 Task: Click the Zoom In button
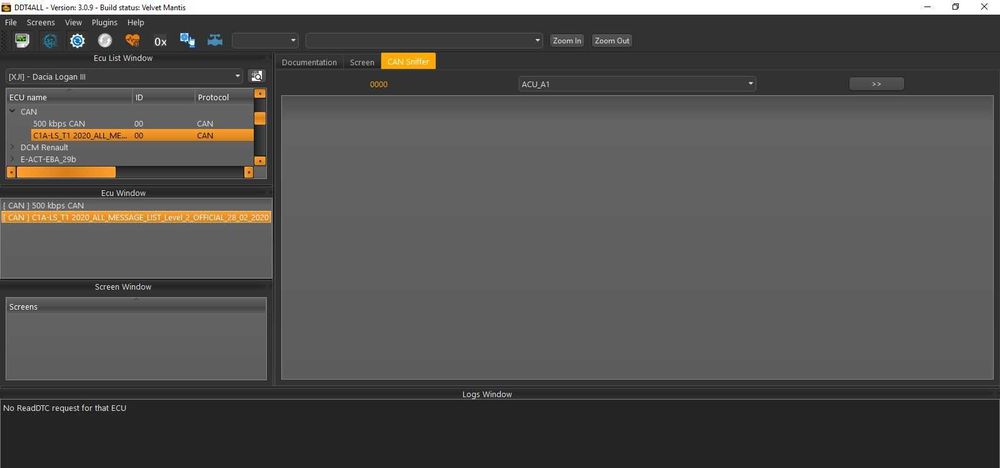point(567,40)
